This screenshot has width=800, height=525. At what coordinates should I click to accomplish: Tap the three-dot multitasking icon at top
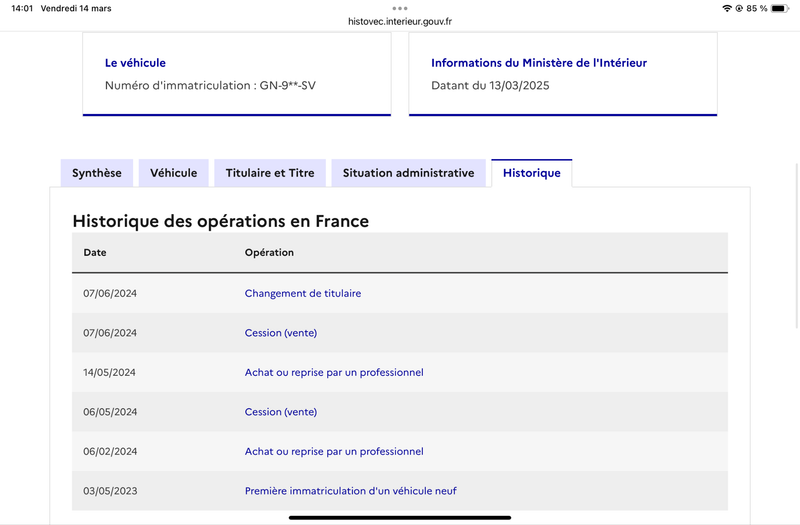click(400, 8)
